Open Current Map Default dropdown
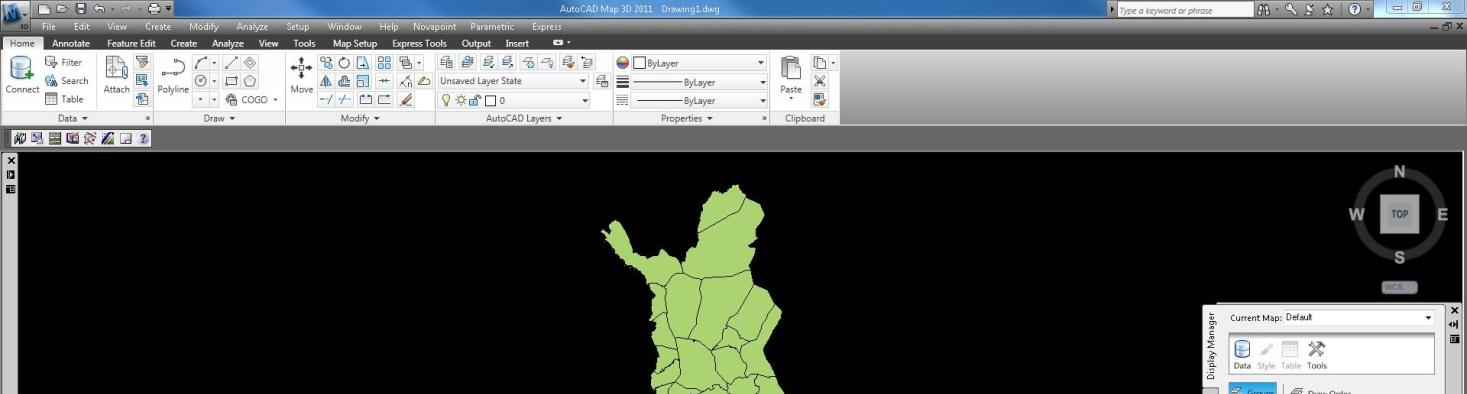The image size is (1467, 394). point(1359,318)
